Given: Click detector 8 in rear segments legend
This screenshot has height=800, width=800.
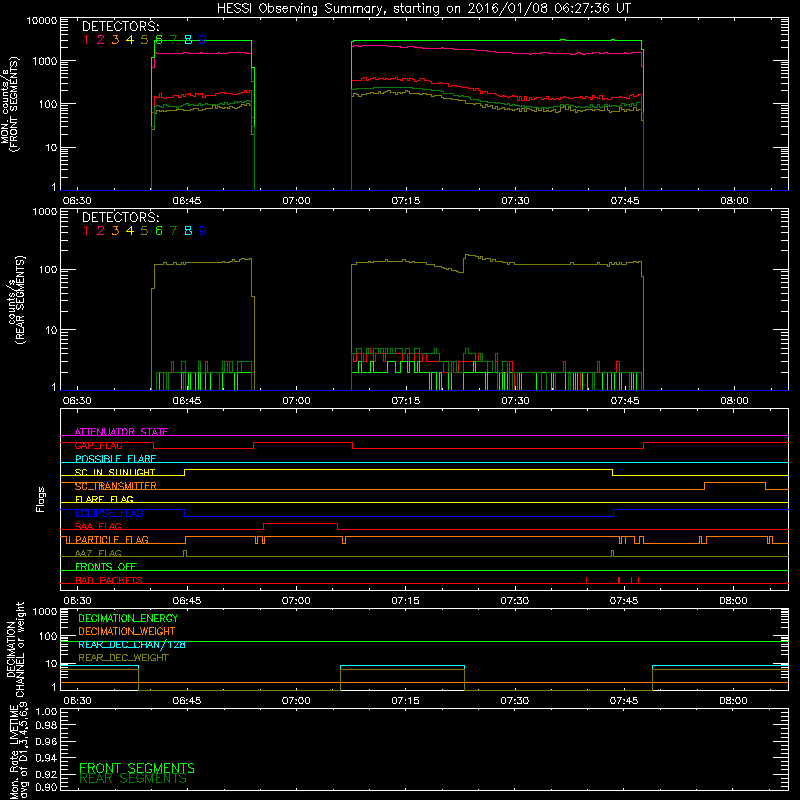Looking at the screenshot, I should pos(188,231).
